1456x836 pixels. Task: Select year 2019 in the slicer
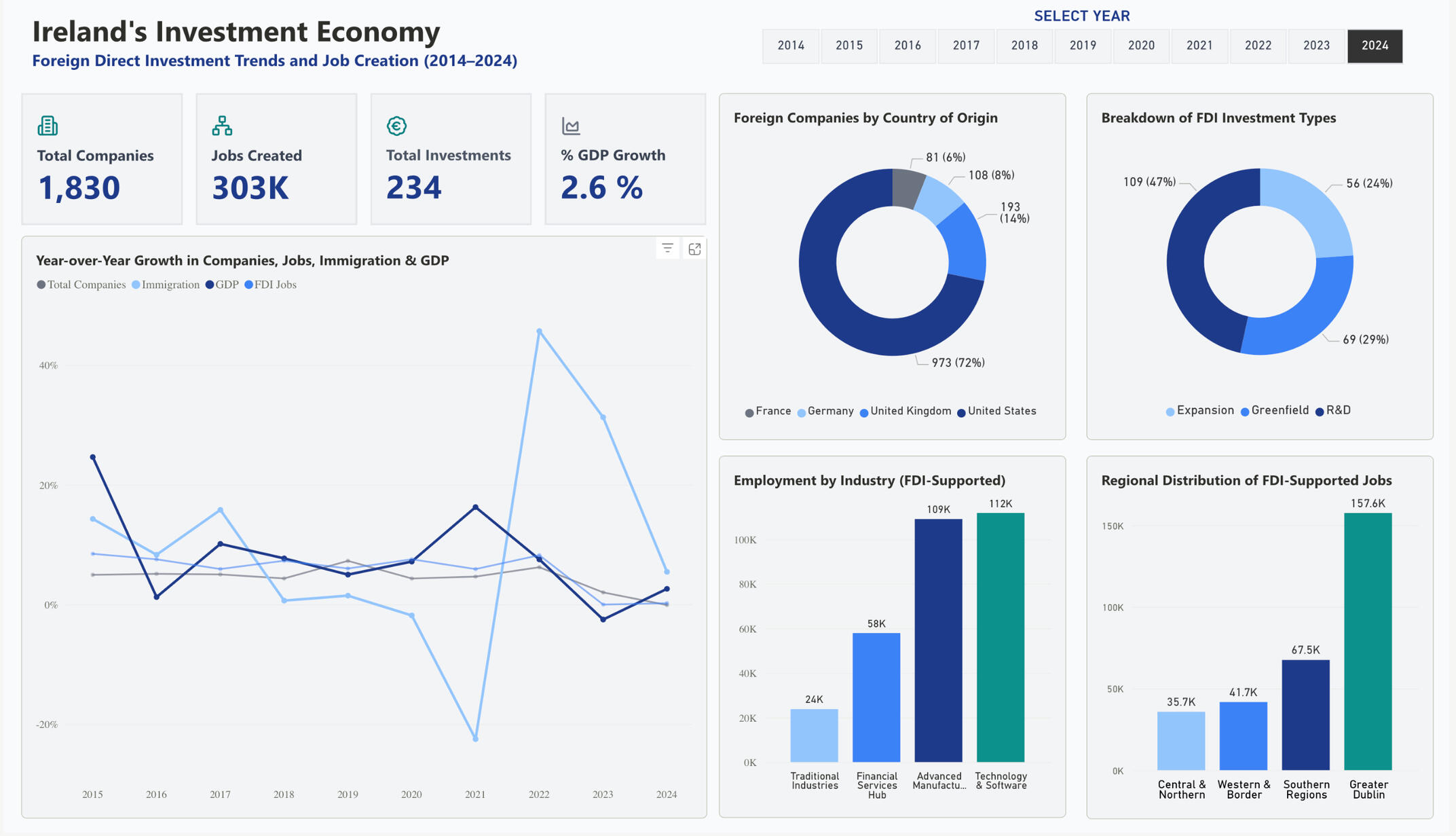tap(1083, 46)
